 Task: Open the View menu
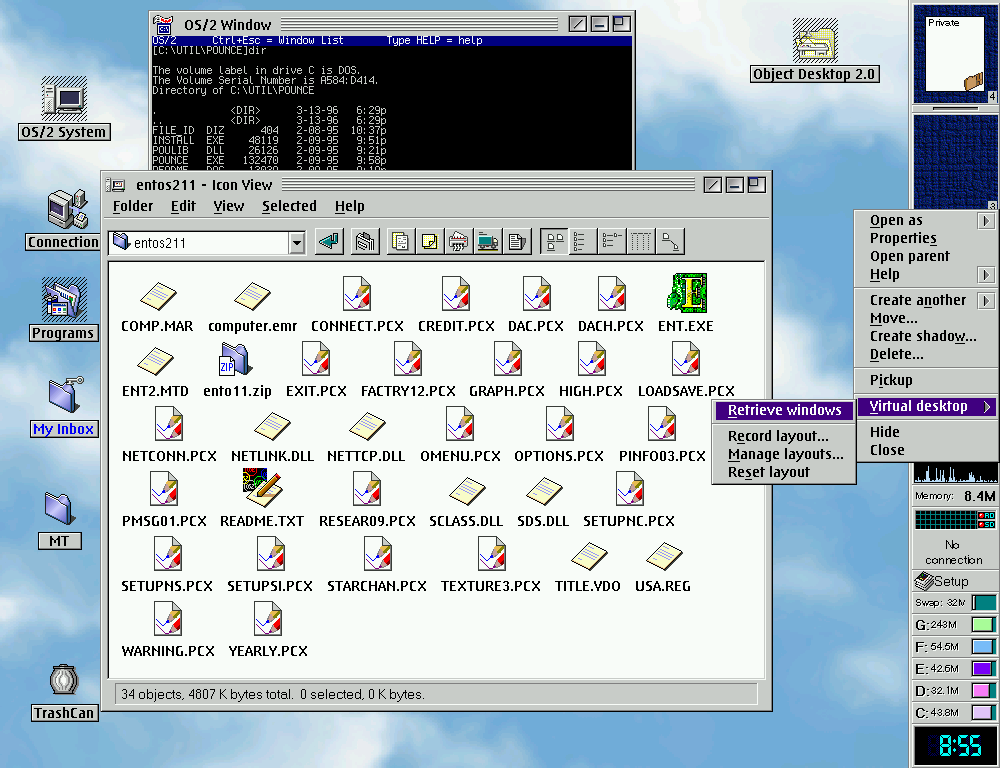pyautogui.click(x=228, y=206)
